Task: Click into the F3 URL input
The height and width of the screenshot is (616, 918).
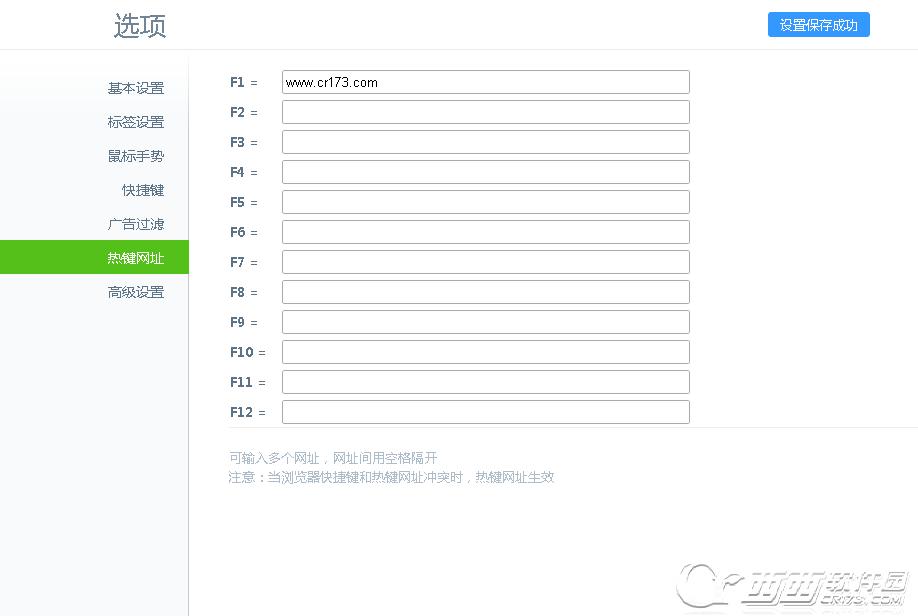Action: click(x=485, y=142)
